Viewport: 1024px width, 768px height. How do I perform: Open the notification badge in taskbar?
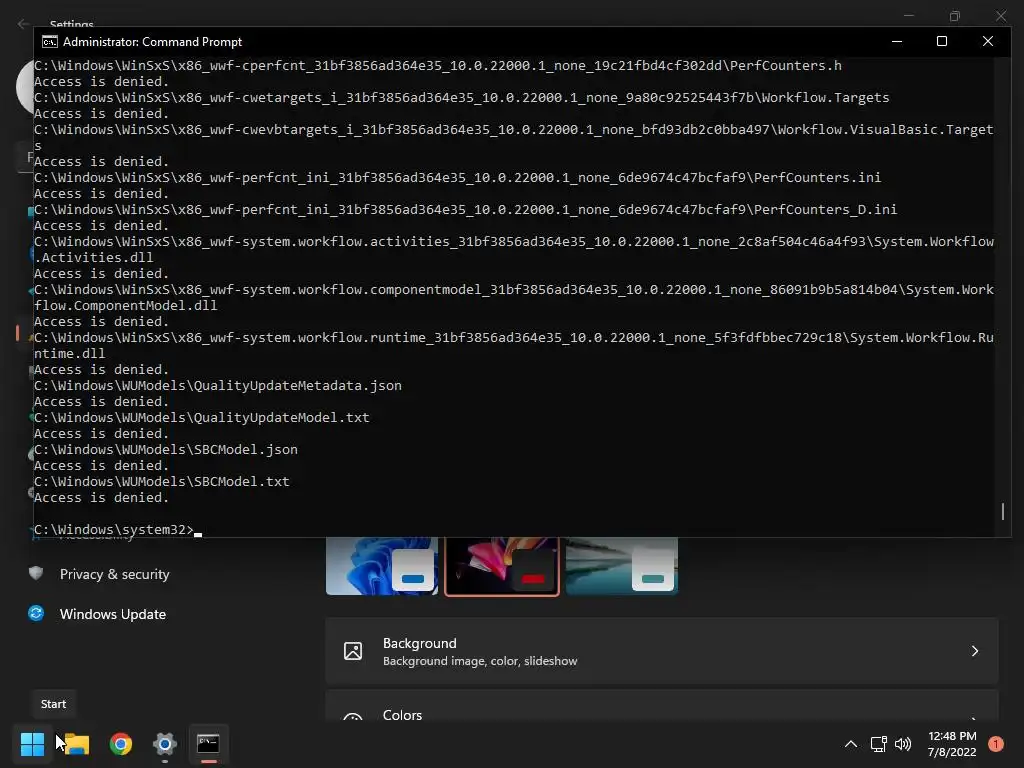(996, 744)
